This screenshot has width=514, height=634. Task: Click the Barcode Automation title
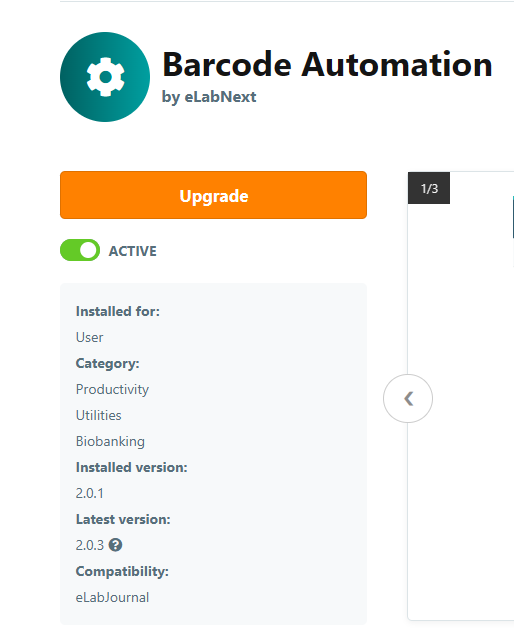[x=327, y=64]
